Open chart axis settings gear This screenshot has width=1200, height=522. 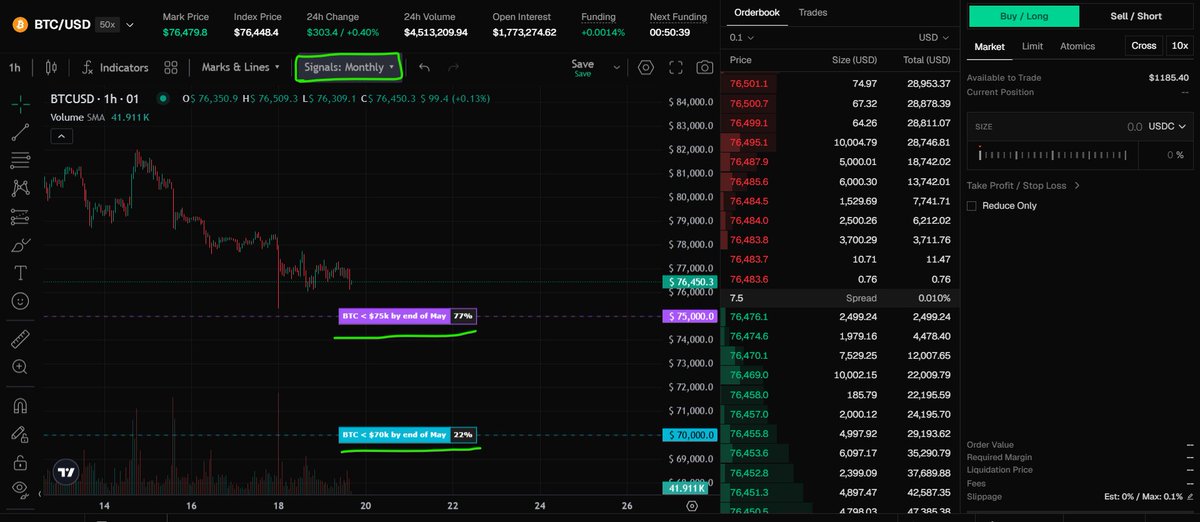click(692, 506)
